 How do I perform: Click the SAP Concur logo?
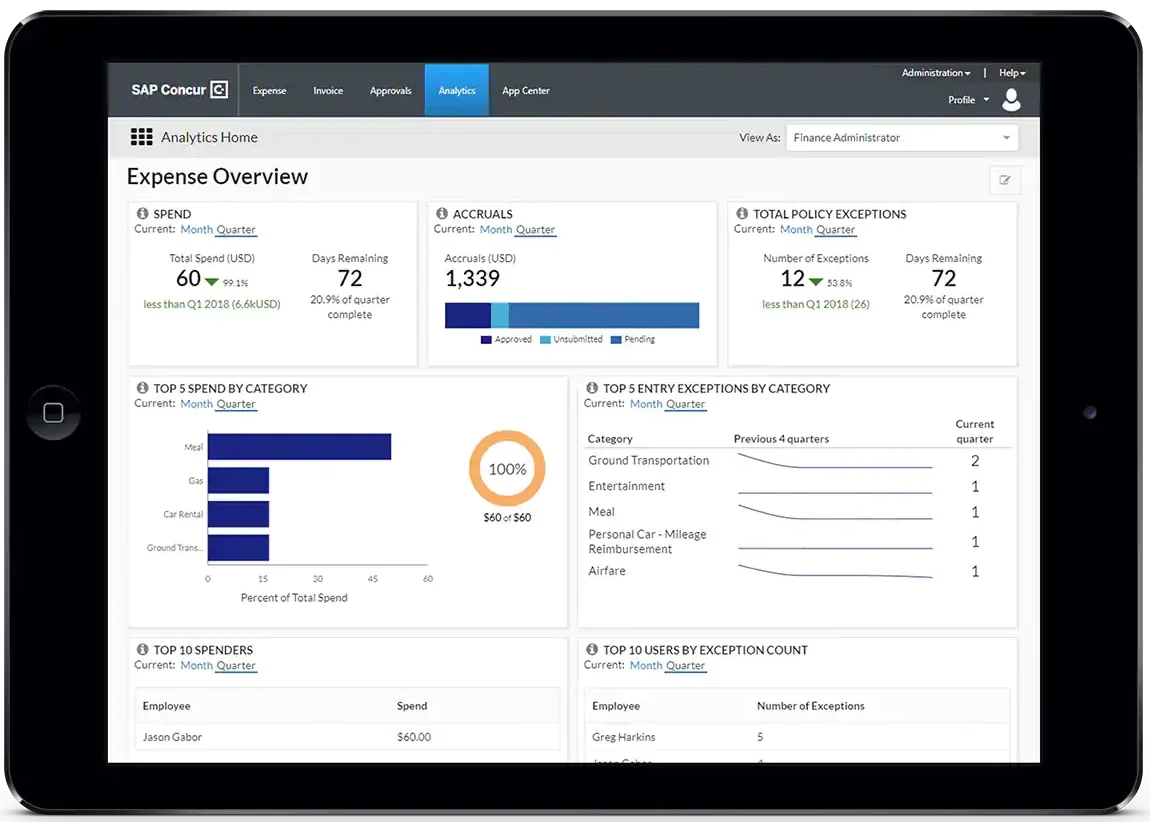179,90
